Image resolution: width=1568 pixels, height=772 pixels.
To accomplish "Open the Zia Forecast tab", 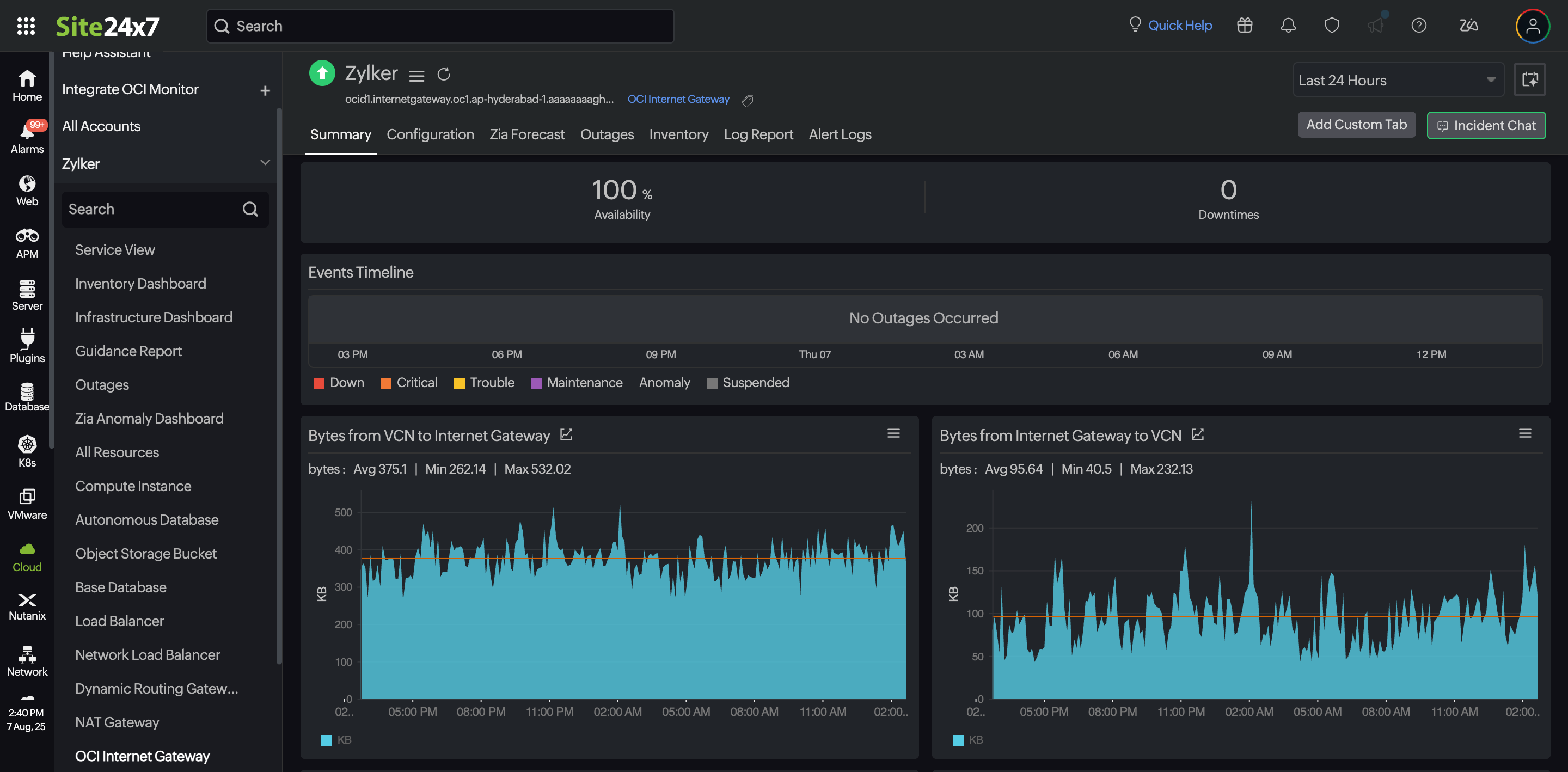I will tap(526, 134).
